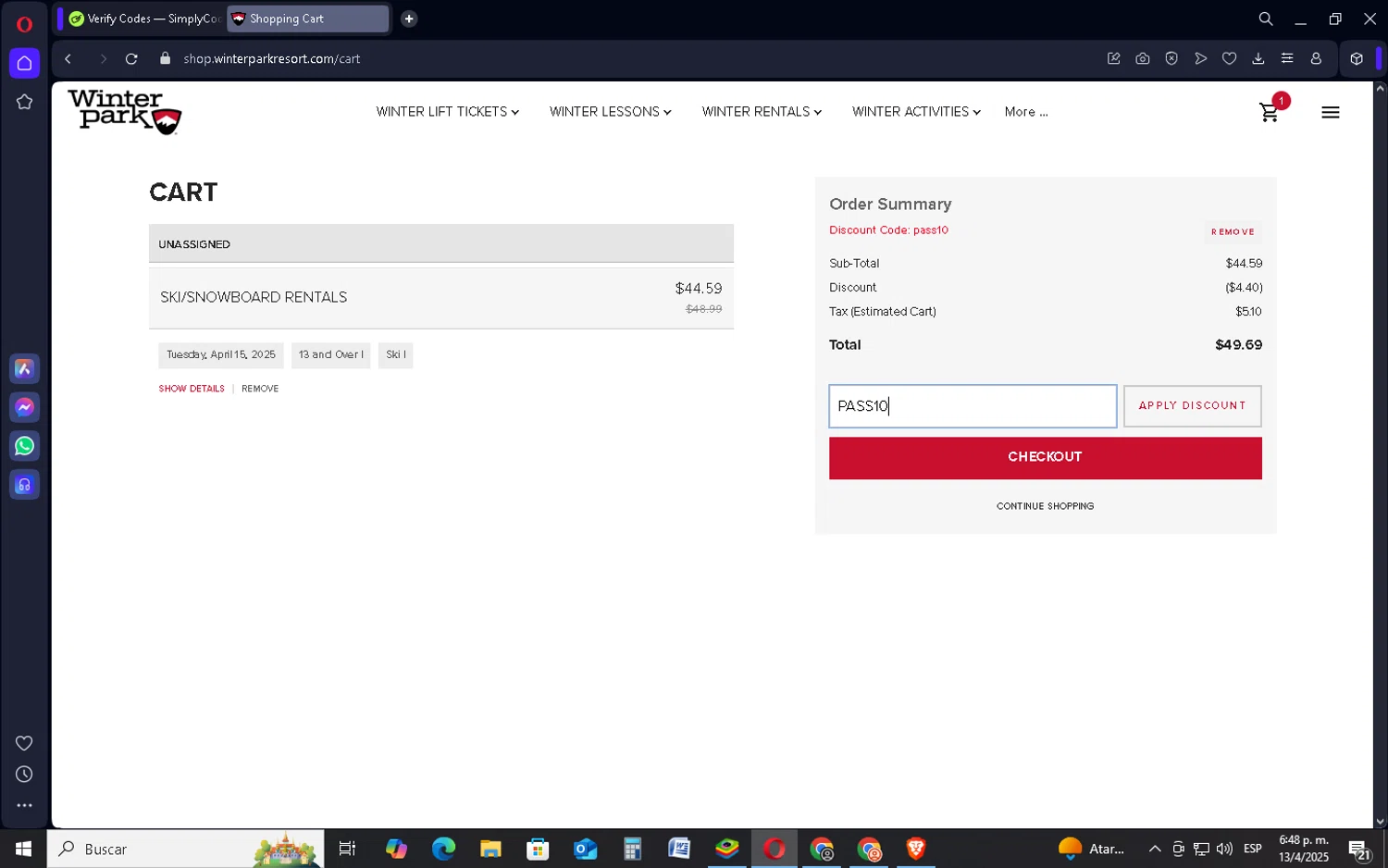Click the red Checkout button
Image resolution: width=1388 pixels, height=868 pixels.
tap(1045, 458)
